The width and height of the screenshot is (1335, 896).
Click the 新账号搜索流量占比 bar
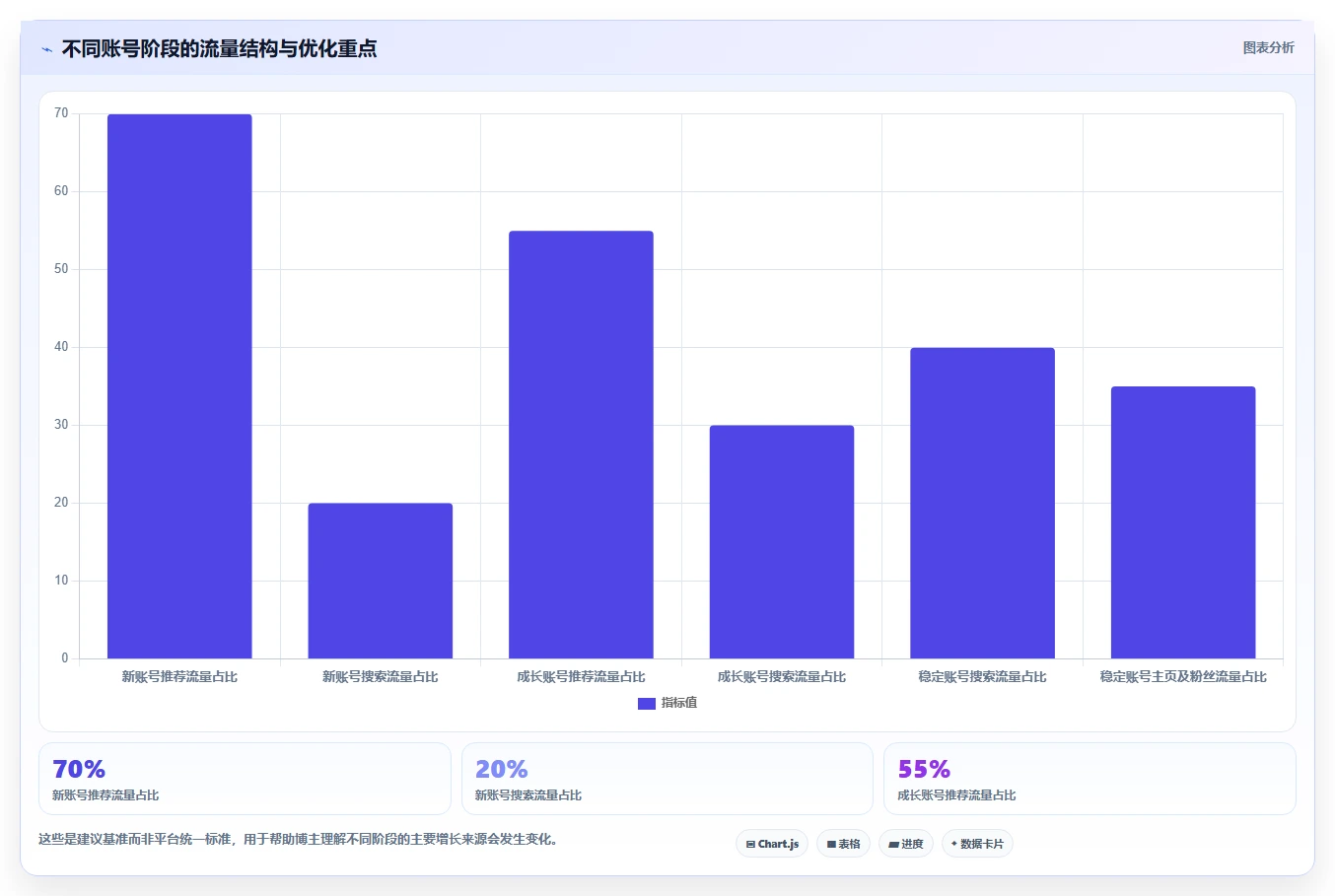coord(381,581)
